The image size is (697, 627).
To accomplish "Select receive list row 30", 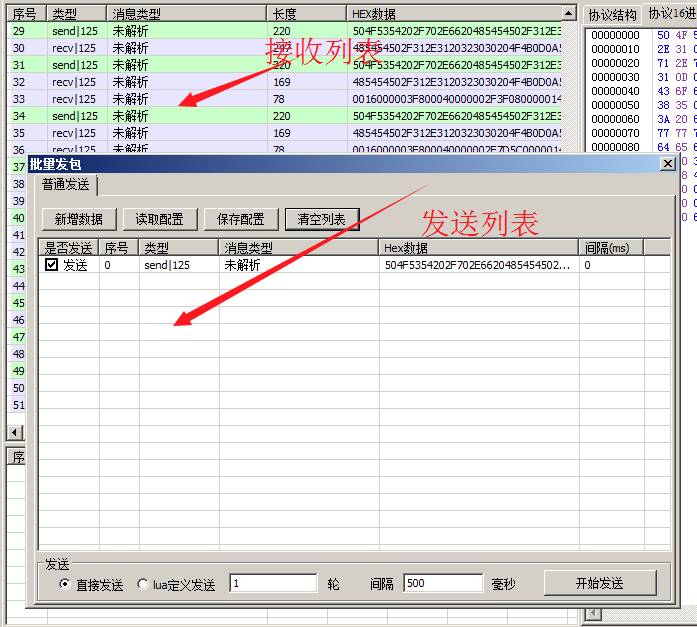I will [x=284, y=48].
